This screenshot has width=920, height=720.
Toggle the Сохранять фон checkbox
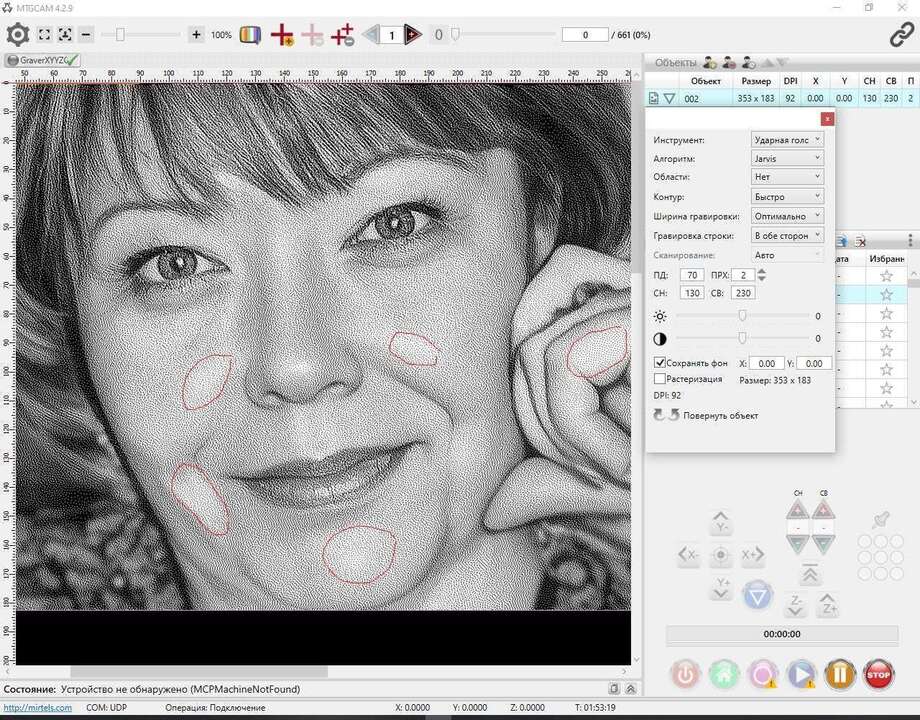(660, 363)
